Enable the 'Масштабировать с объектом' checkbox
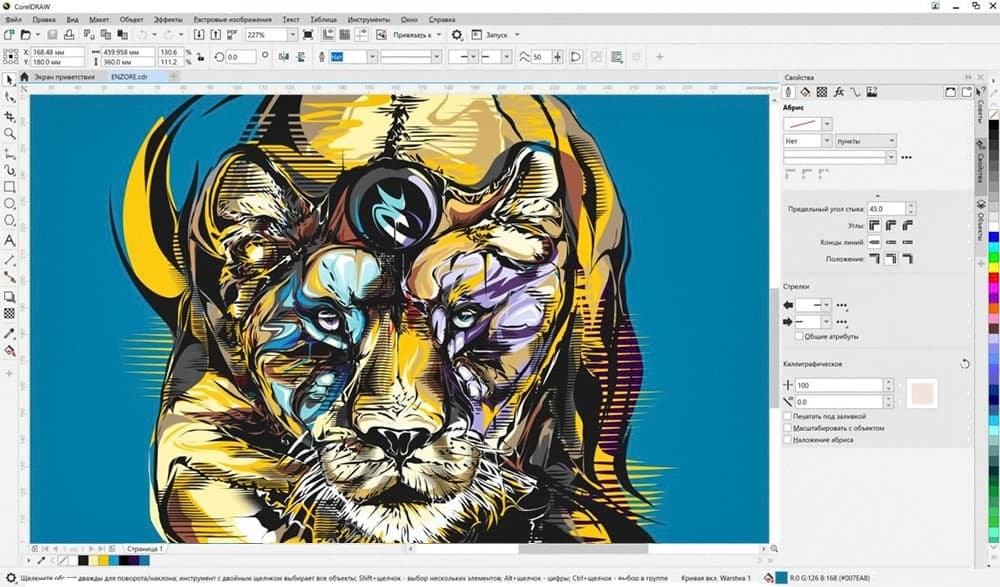 click(786, 426)
